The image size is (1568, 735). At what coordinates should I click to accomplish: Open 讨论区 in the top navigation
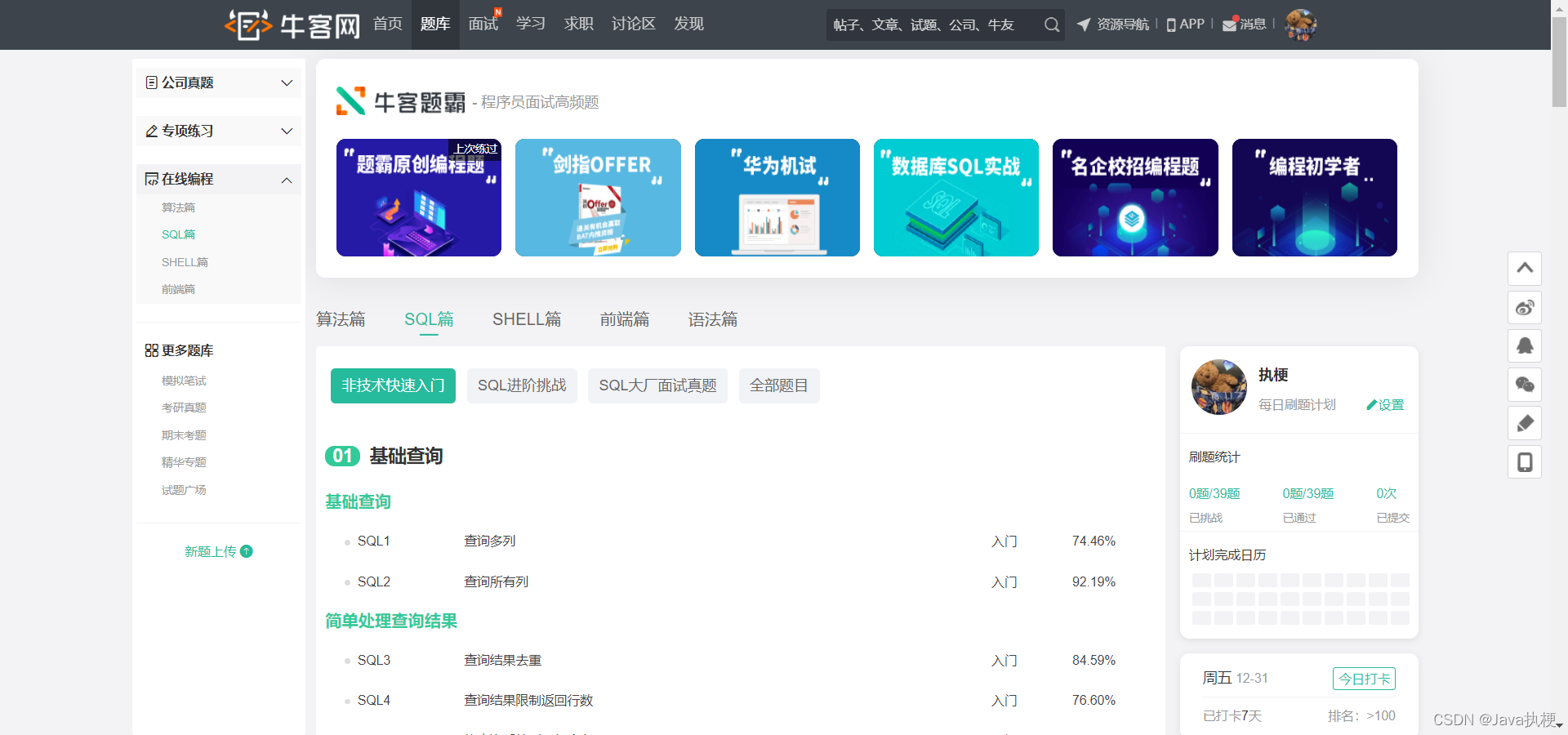click(x=634, y=24)
